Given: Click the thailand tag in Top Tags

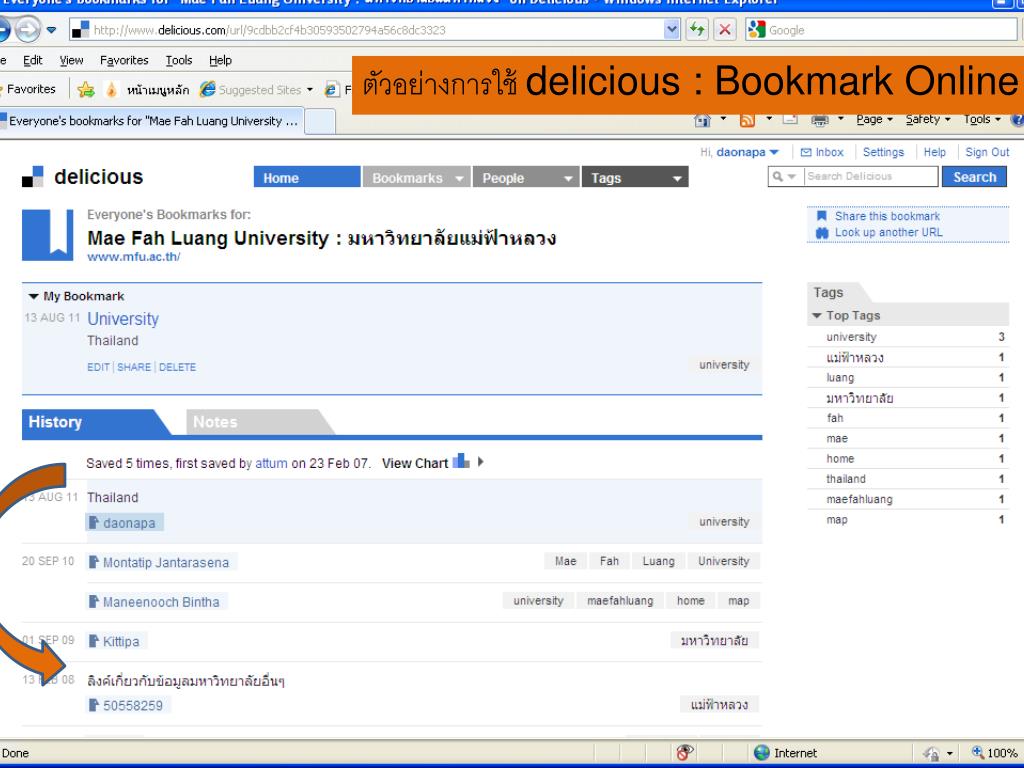Looking at the screenshot, I should (845, 479).
